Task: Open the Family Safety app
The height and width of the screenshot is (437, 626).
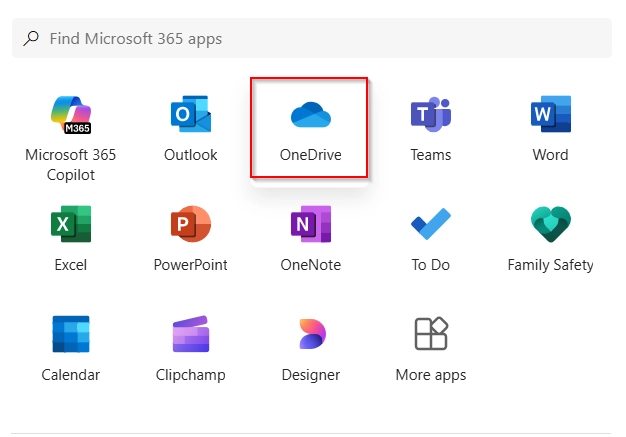Action: 550,239
